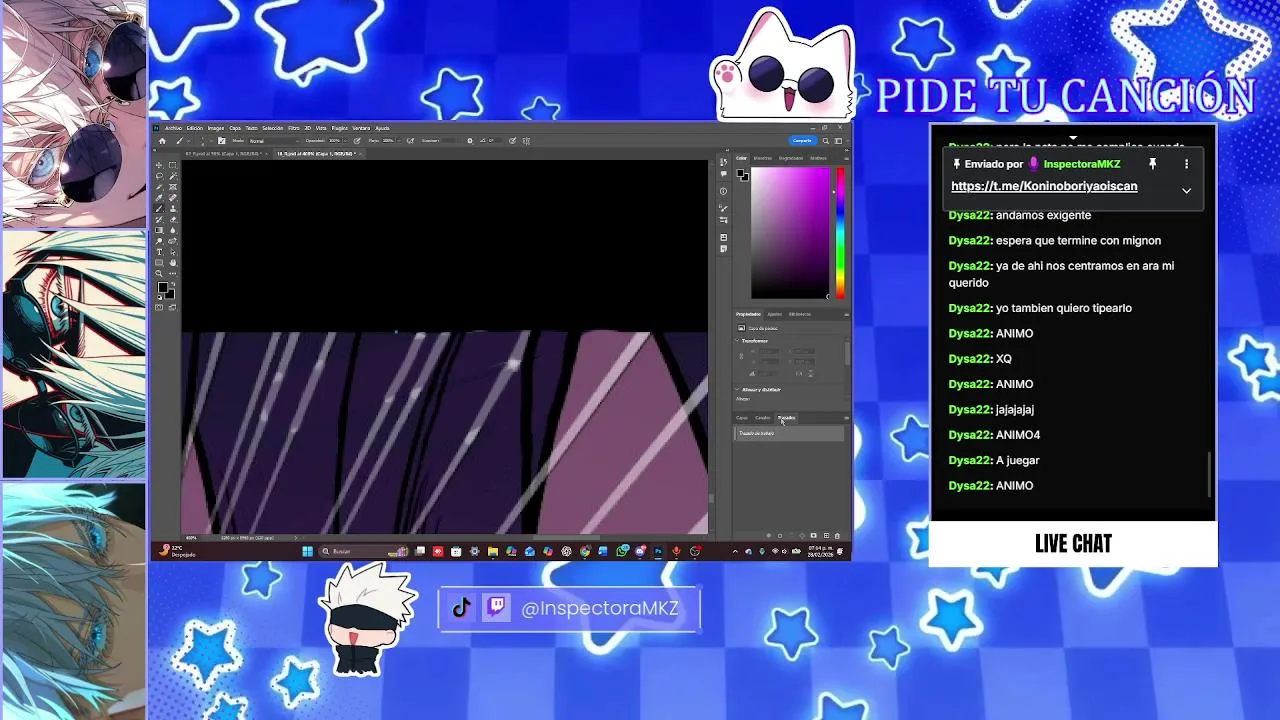Select the Lasso tool

[159, 176]
